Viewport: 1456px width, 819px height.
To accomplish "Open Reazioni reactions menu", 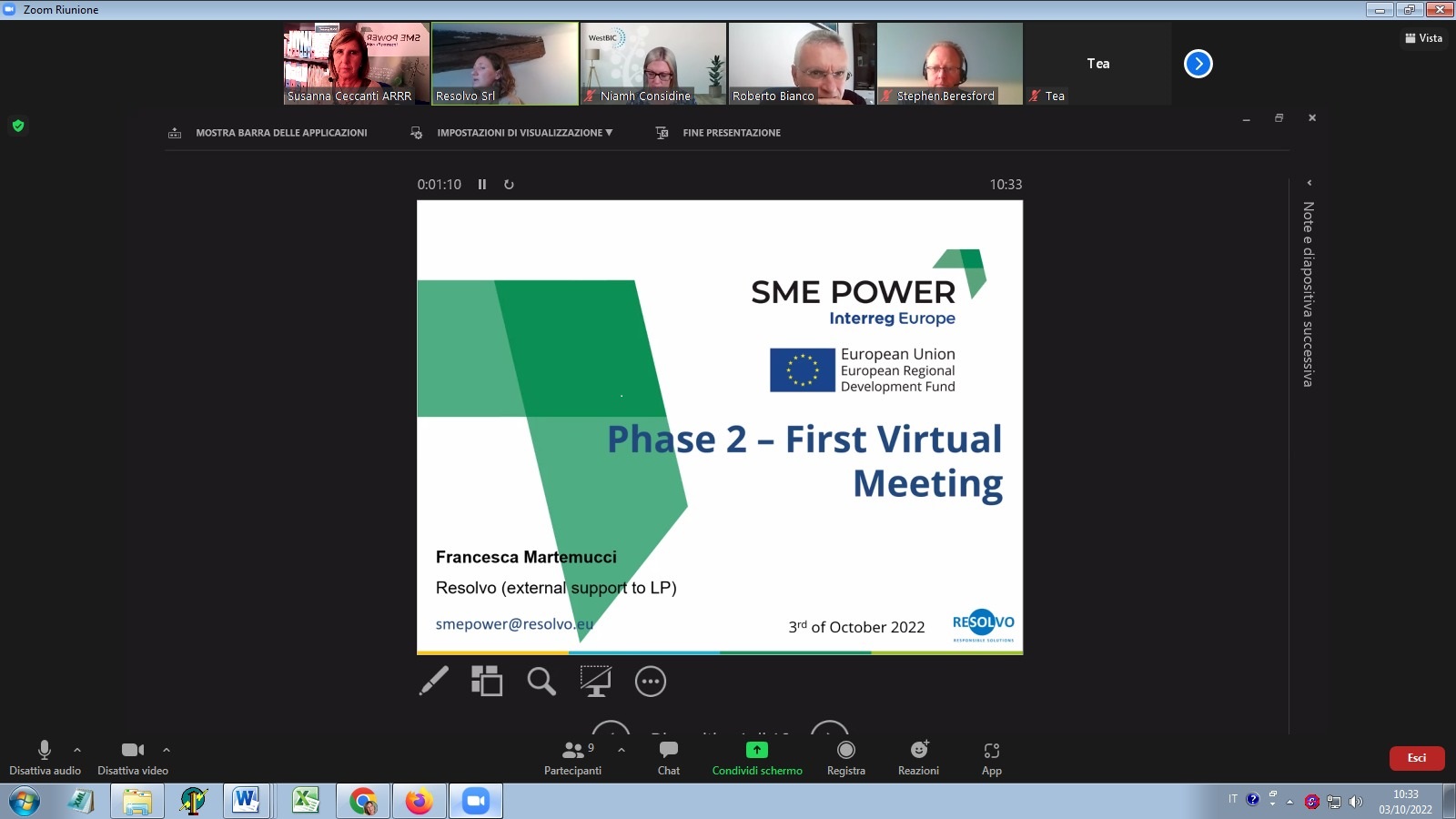I will [919, 757].
